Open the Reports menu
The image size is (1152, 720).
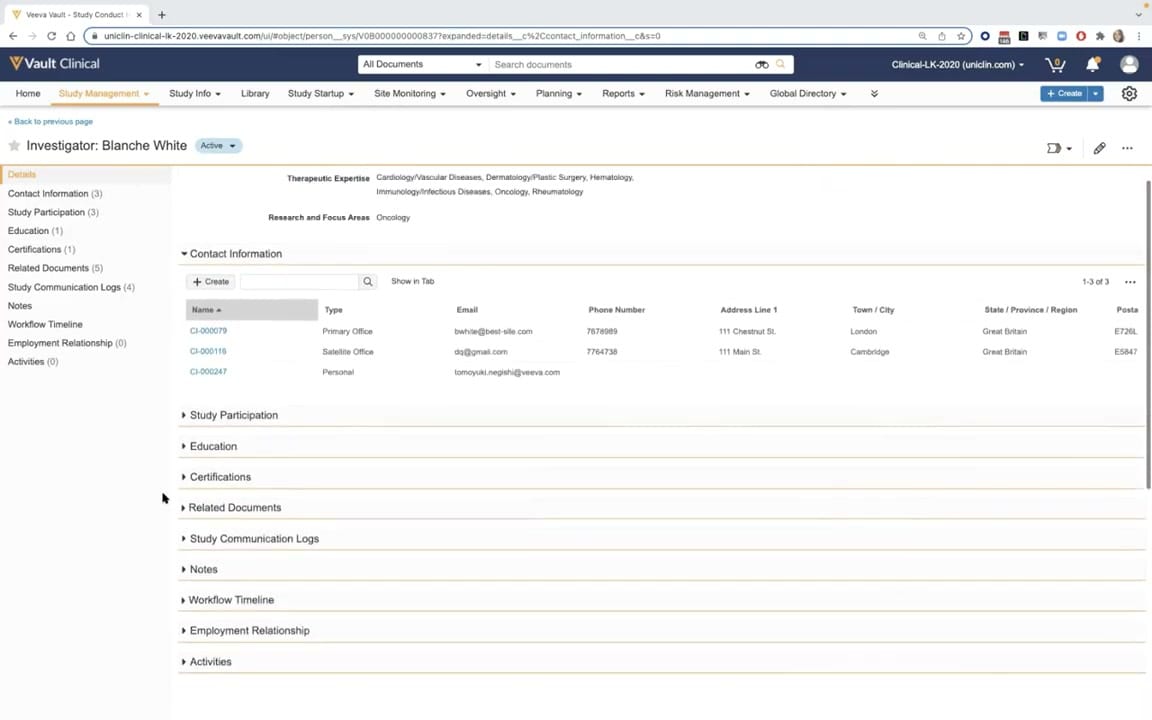[623, 93]
